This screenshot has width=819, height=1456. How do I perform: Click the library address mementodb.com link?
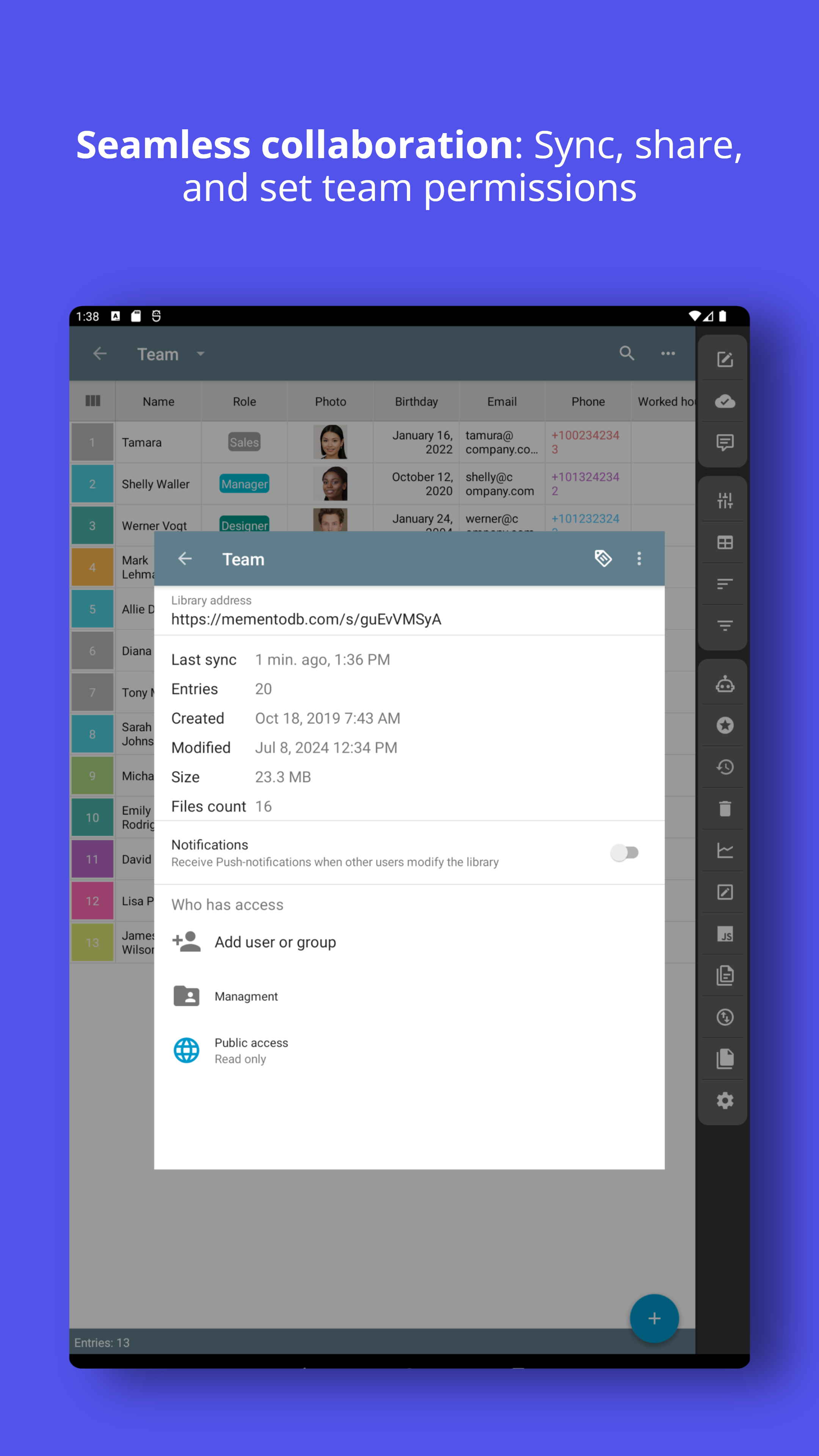coord(306,620)
